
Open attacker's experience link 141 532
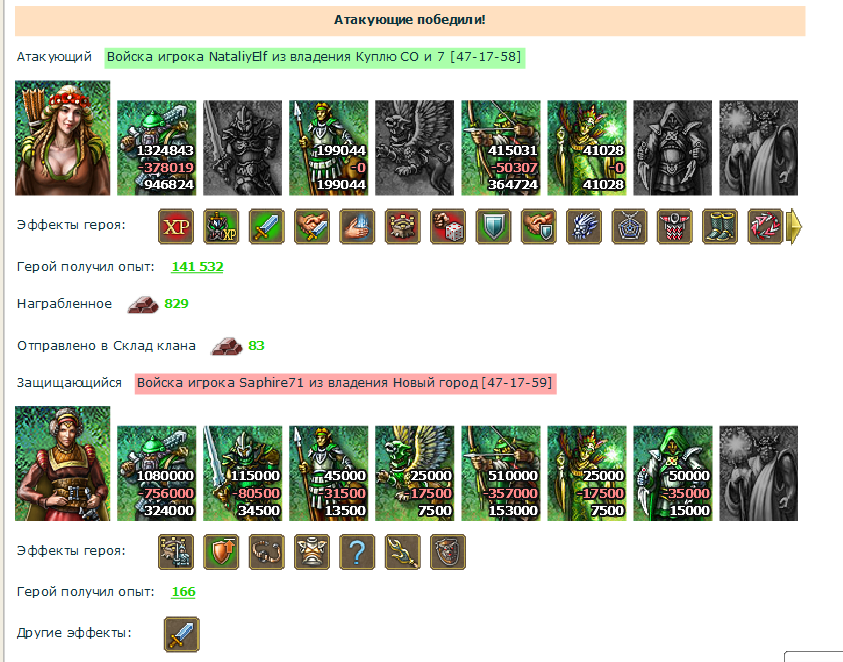coord(197,267)
